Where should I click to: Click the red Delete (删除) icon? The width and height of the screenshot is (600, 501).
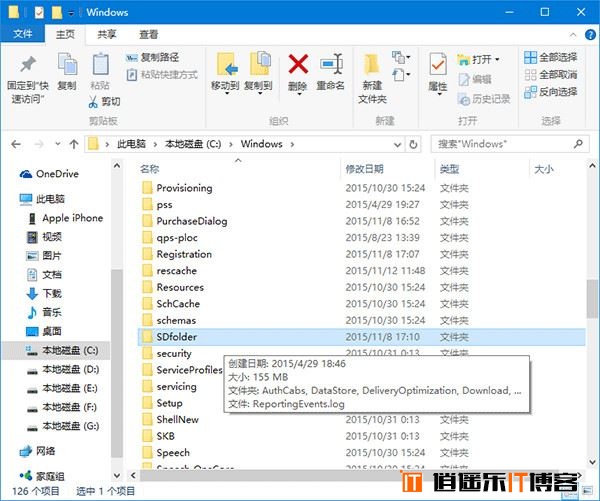tap(298, 64)
